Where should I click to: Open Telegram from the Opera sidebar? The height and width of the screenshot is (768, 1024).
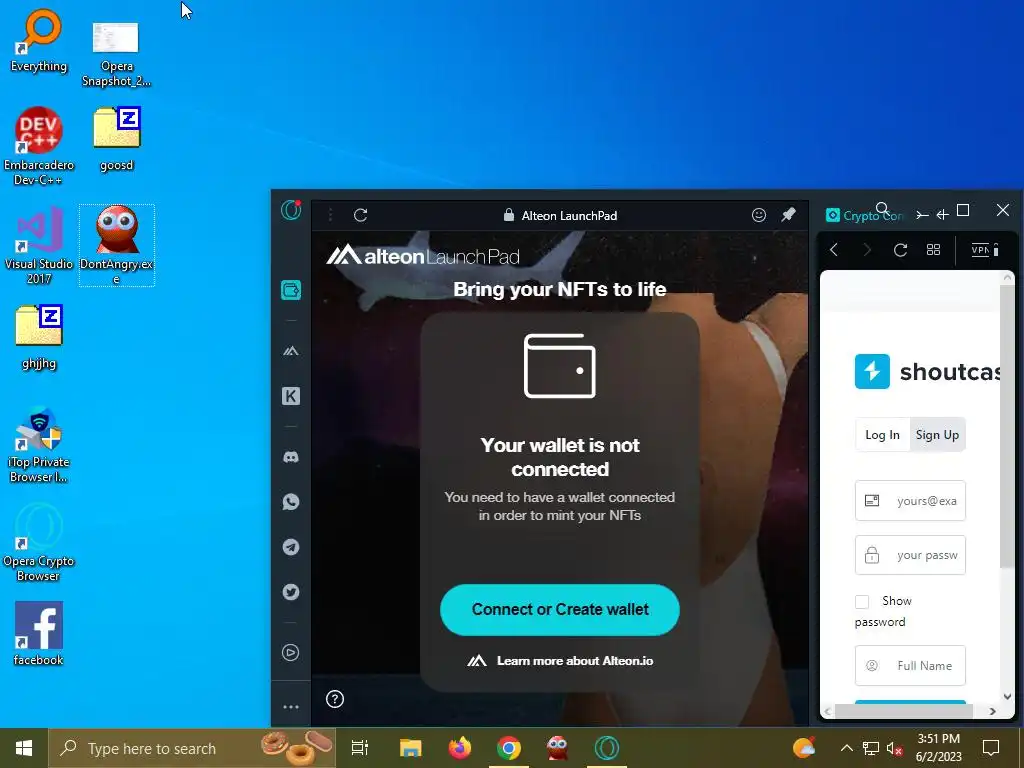(x=291, y=547)
